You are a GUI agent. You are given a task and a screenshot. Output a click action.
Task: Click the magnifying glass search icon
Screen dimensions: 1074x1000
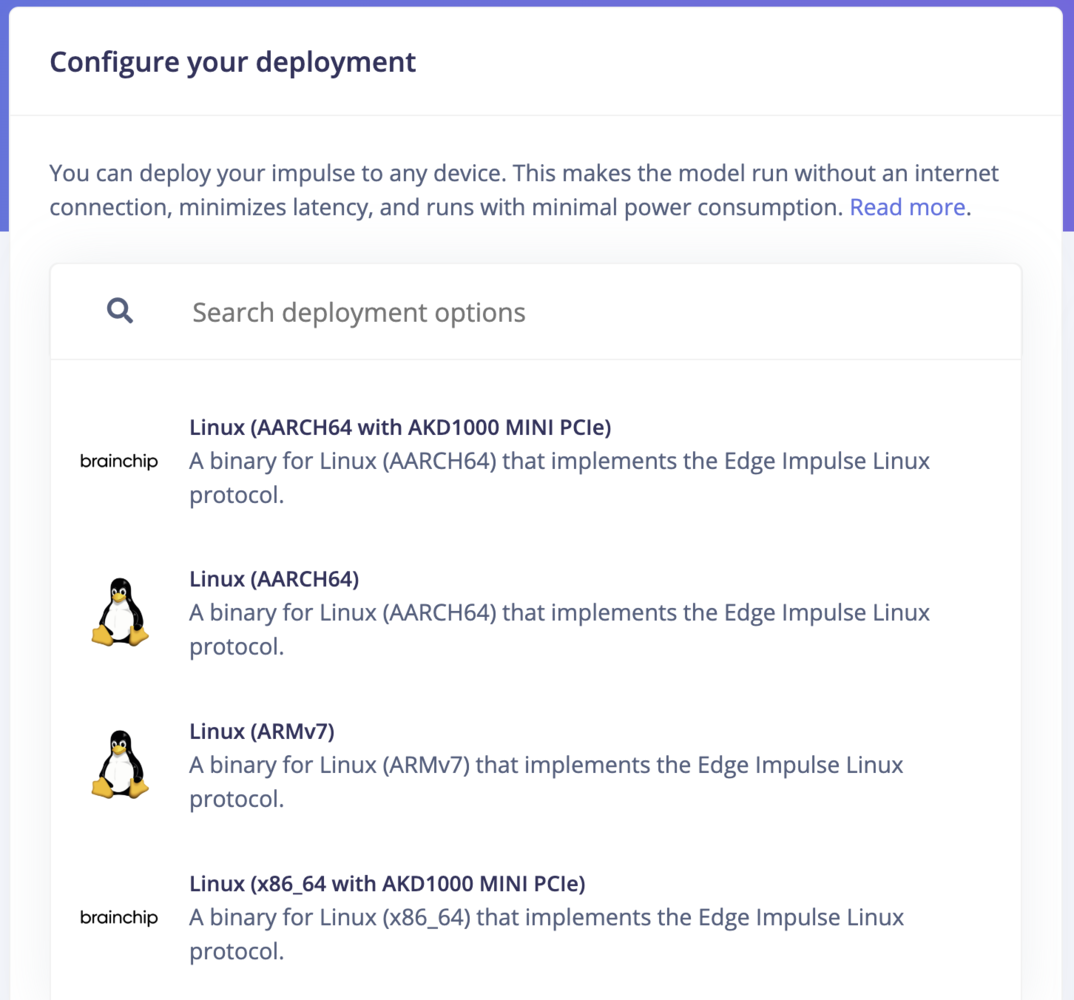click(x=120, y=311)
